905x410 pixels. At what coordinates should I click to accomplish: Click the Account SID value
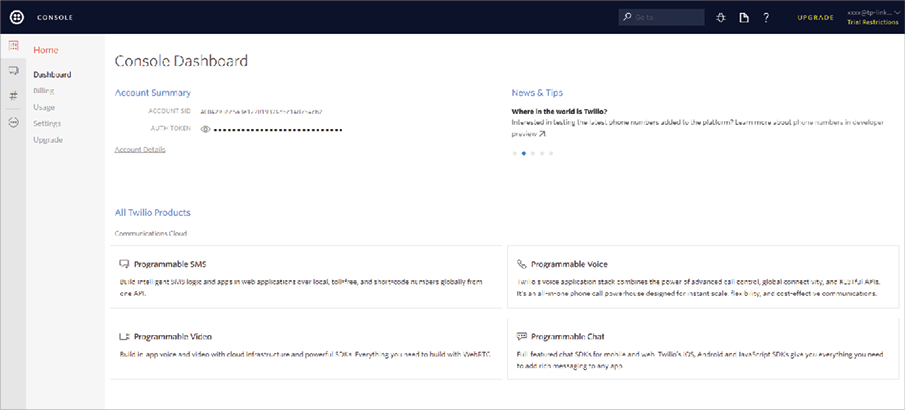(x=261, y=111)
